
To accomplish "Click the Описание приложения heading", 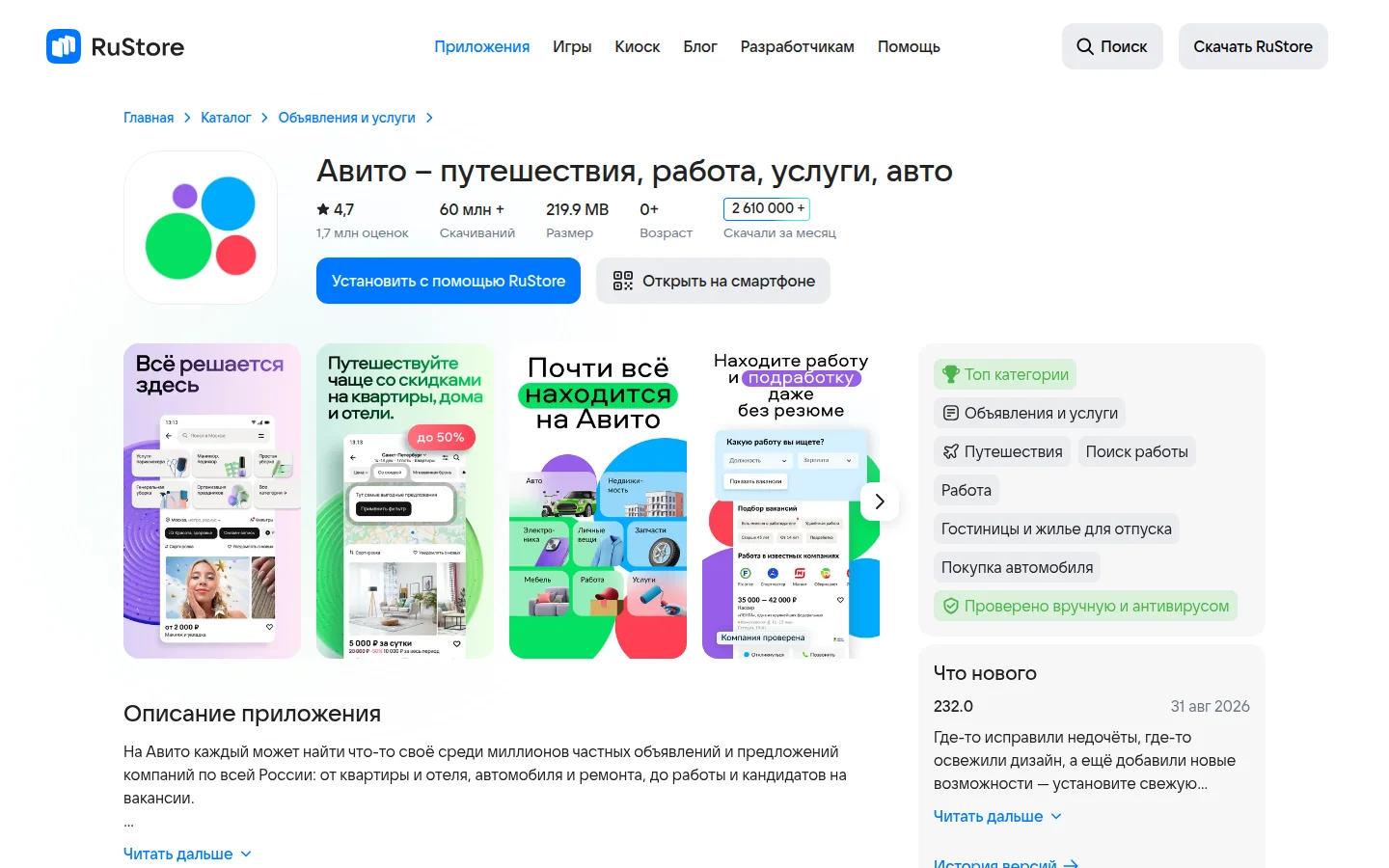I will 252,714.
